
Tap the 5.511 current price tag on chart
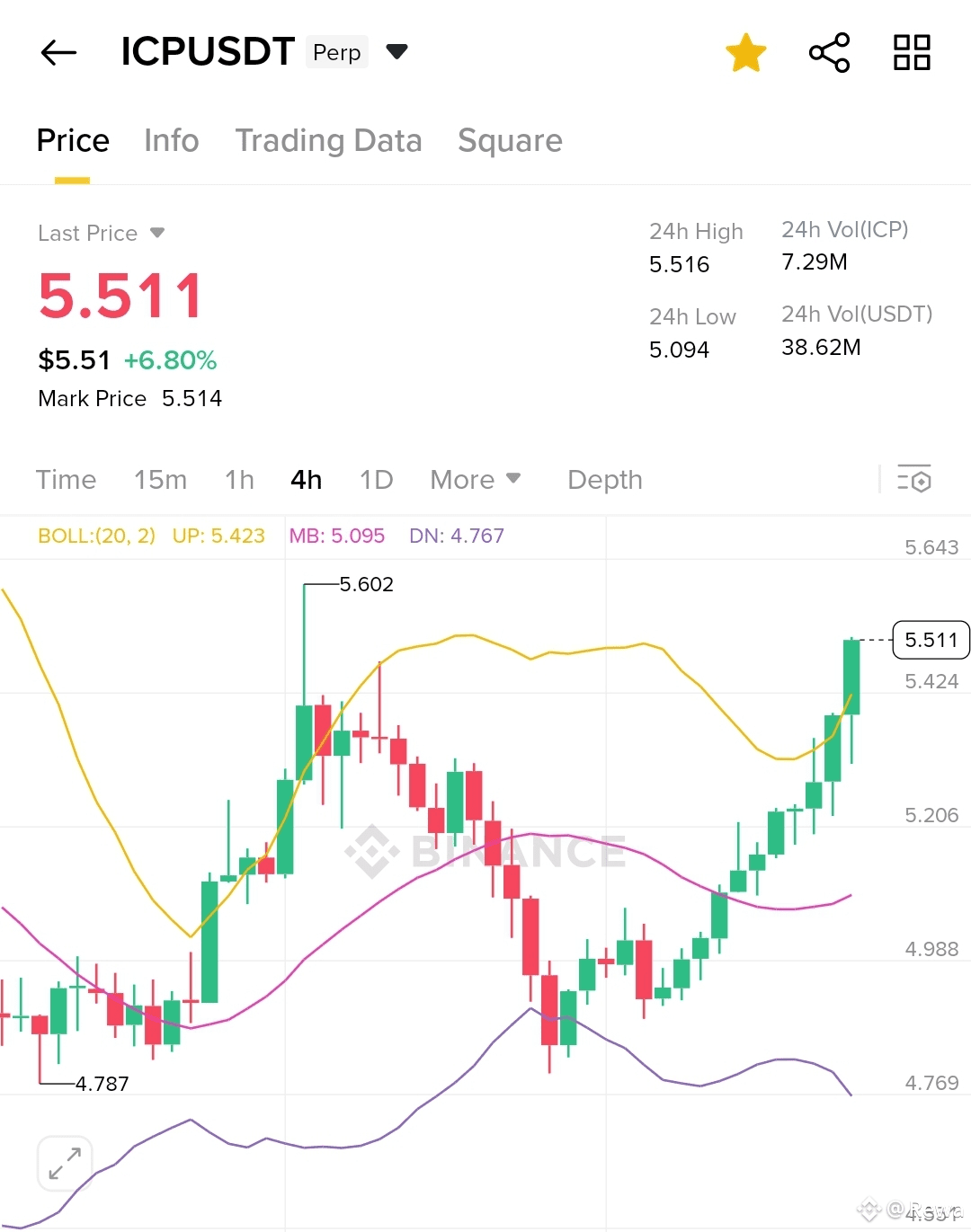tap(931, 640)
